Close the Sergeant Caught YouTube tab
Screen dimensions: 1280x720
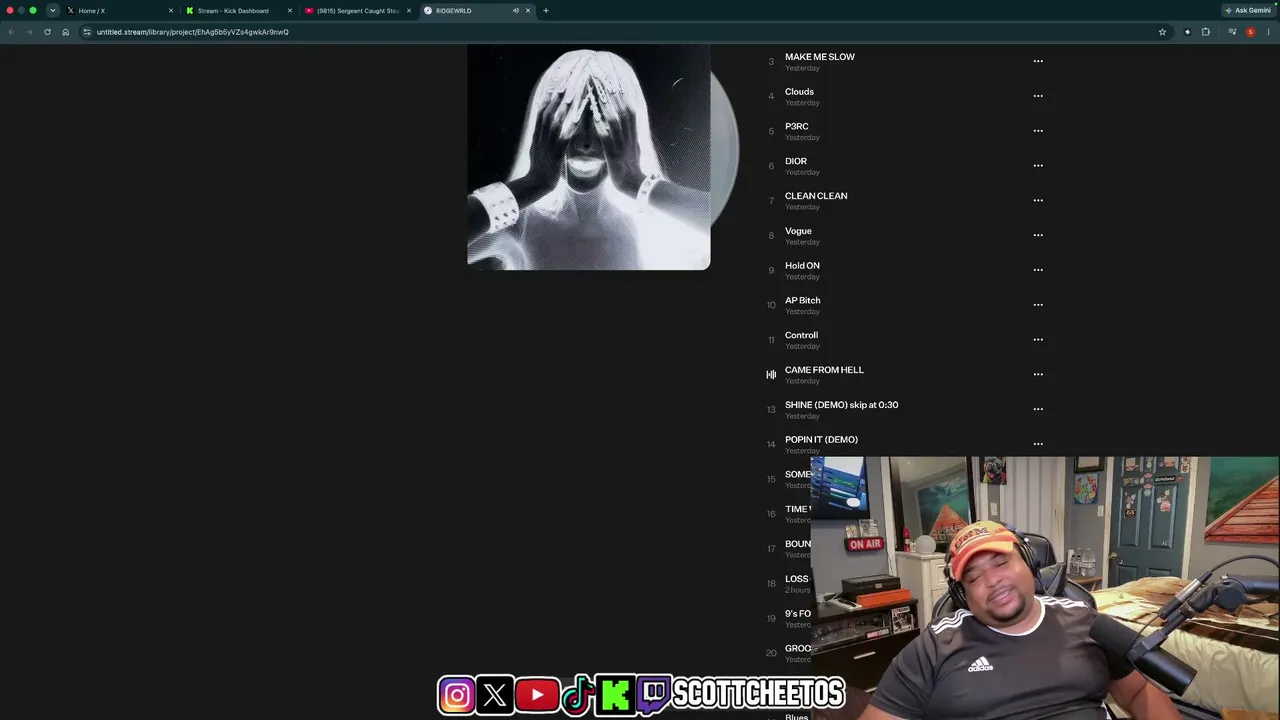(x=409, y=11)
